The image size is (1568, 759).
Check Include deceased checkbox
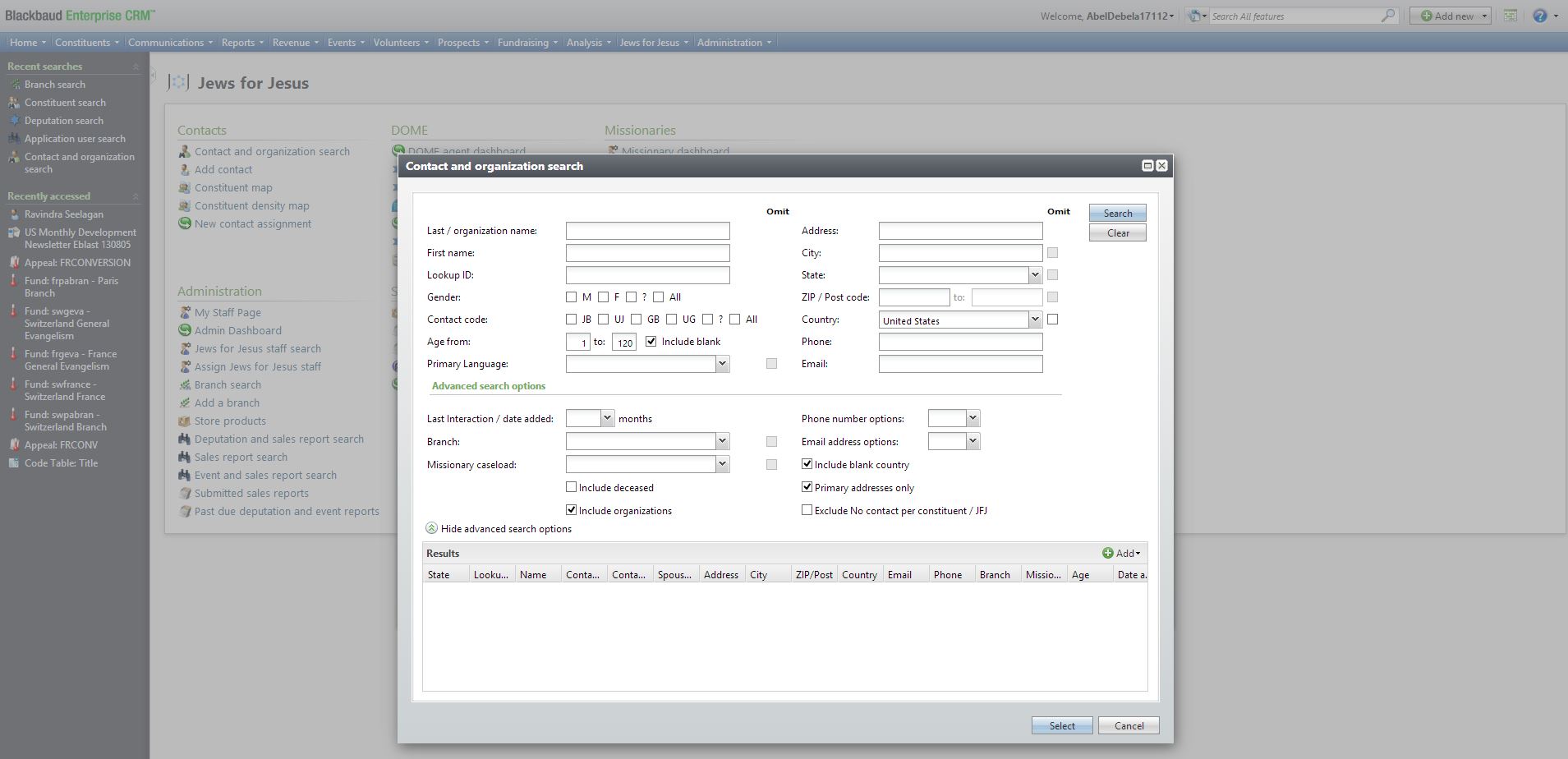(571, 487)
